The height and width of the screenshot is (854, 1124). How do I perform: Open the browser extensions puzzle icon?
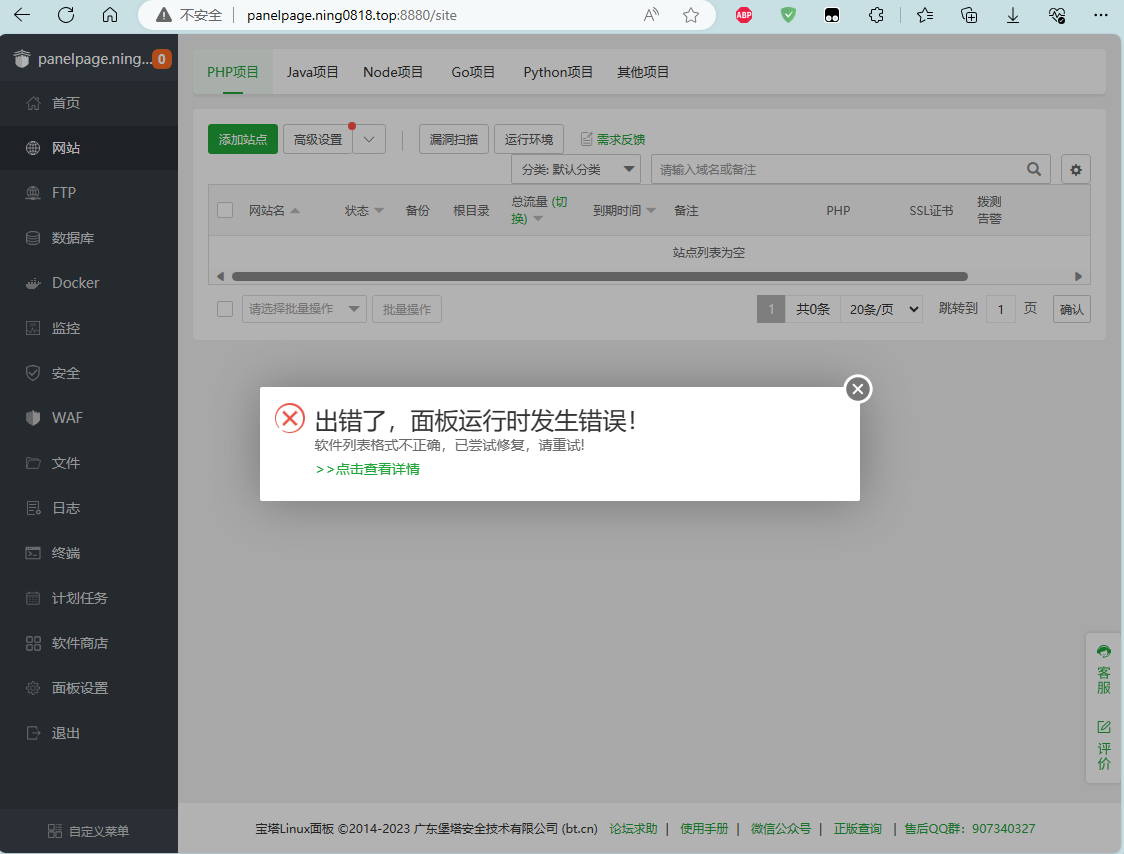tap(876, 15)
